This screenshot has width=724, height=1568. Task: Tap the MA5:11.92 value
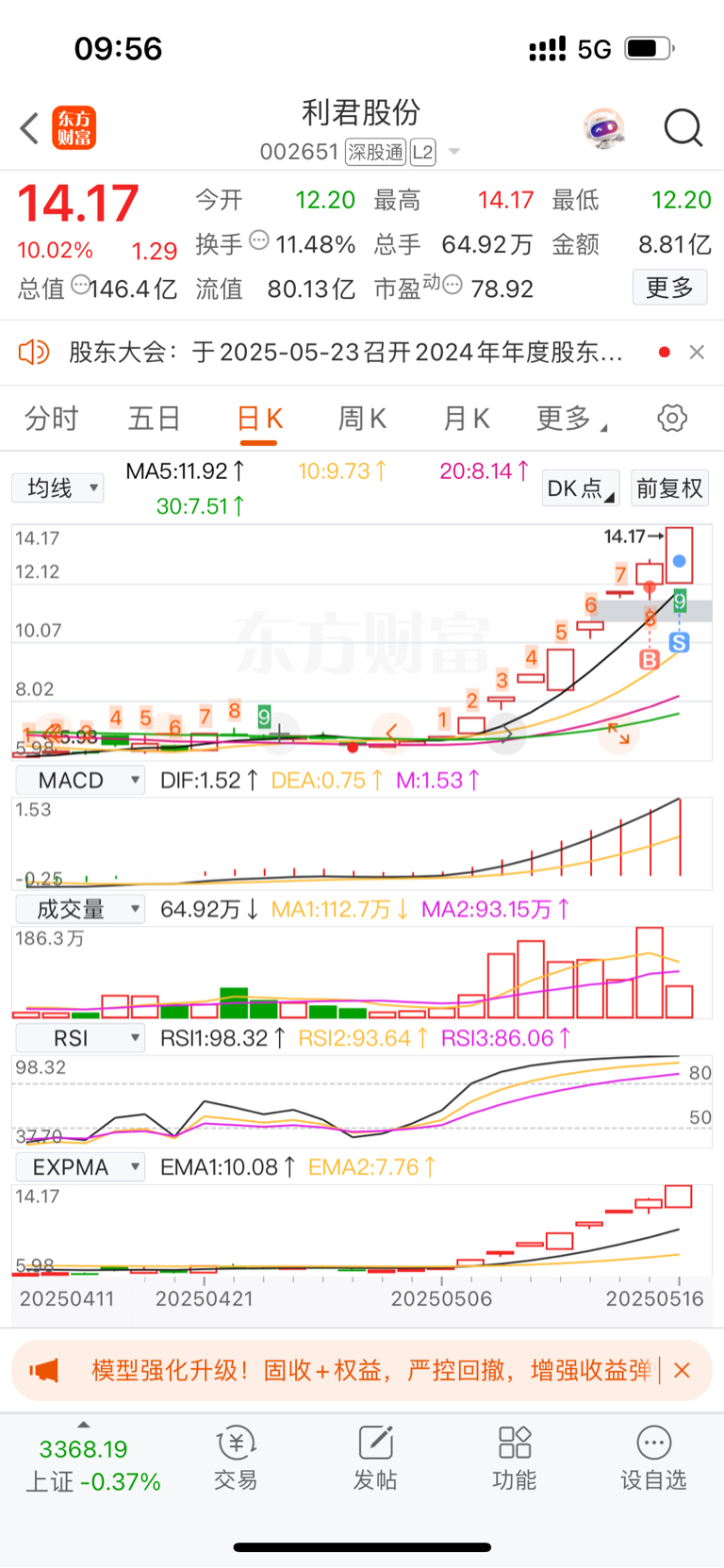[186, 470]
